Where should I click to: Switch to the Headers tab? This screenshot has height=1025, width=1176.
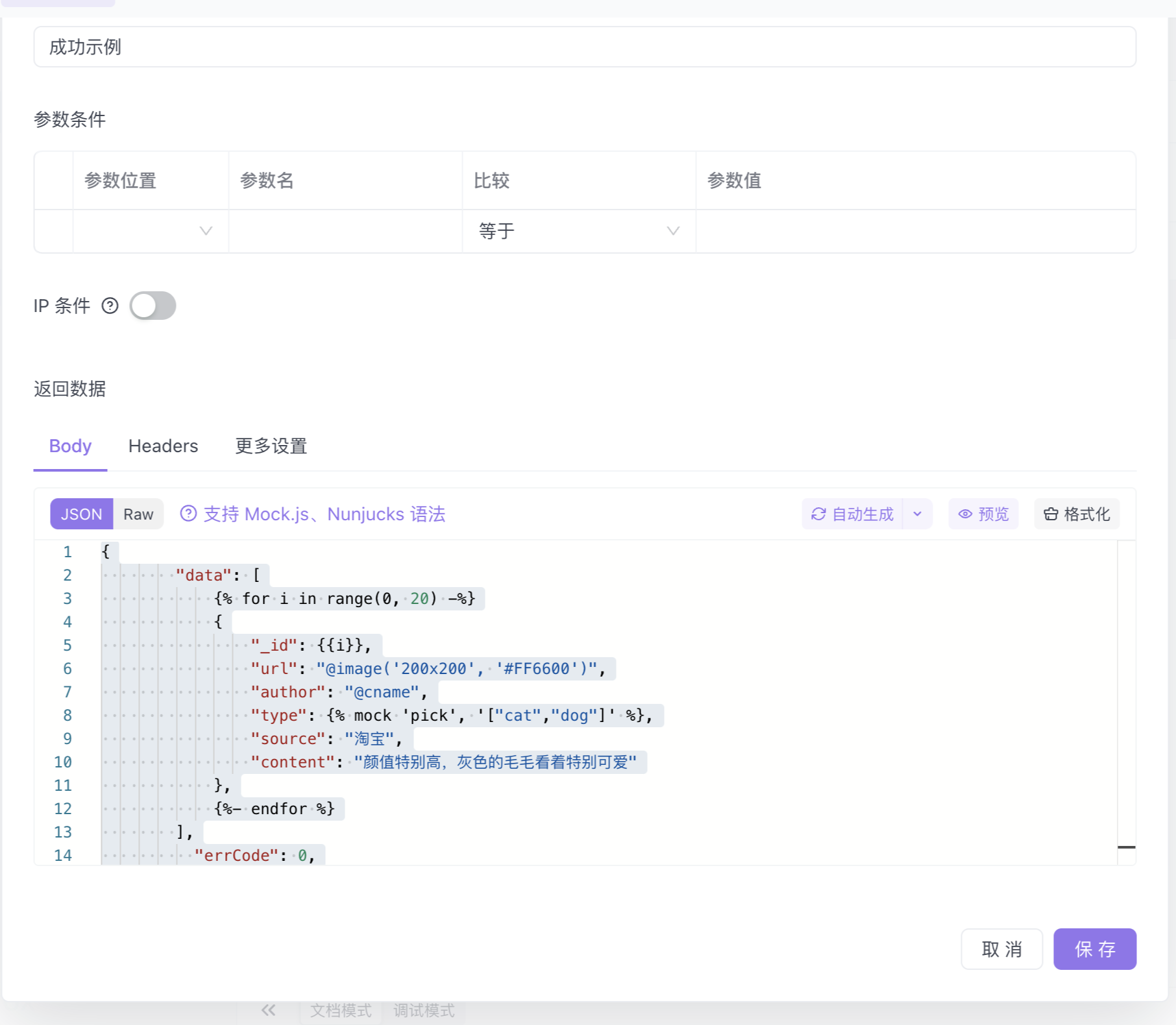coord(163,446)
